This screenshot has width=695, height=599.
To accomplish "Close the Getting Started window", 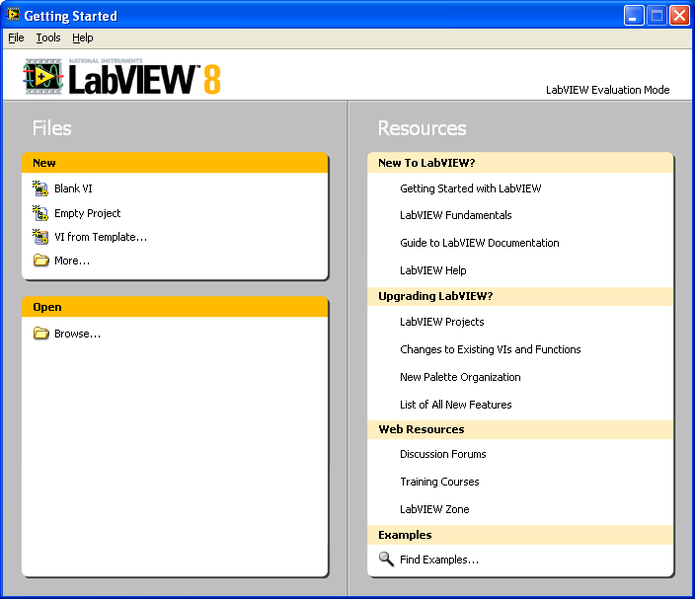I will pos(679,16).
